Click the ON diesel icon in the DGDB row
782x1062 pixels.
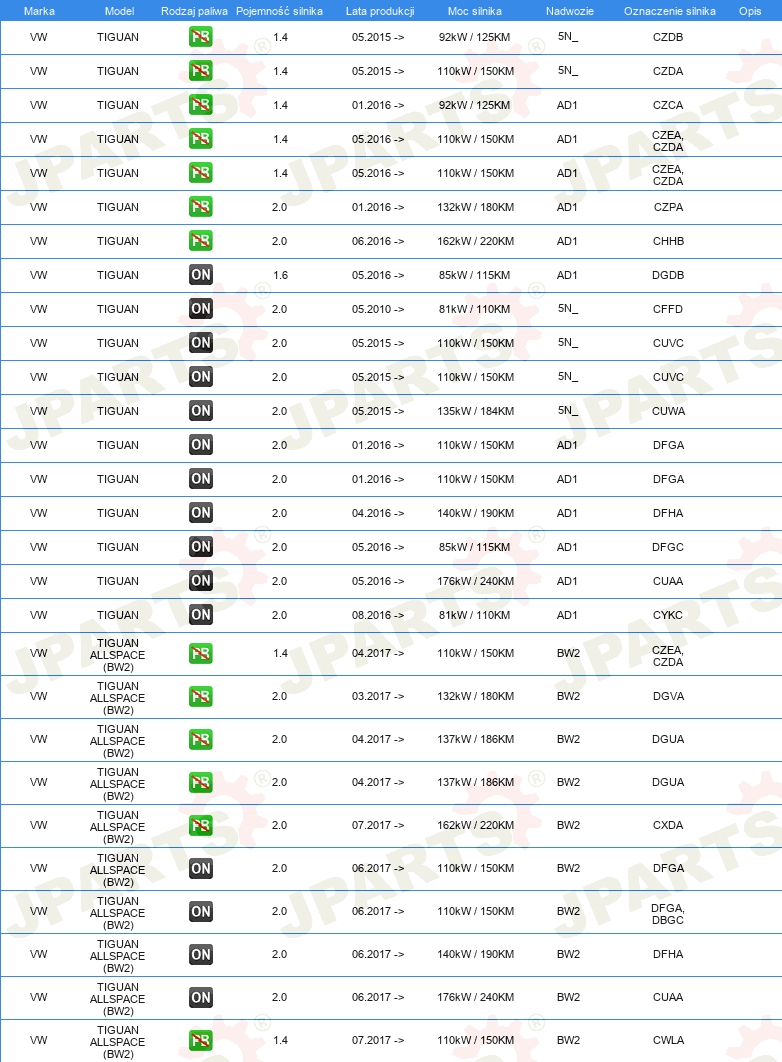pos(200,274)
